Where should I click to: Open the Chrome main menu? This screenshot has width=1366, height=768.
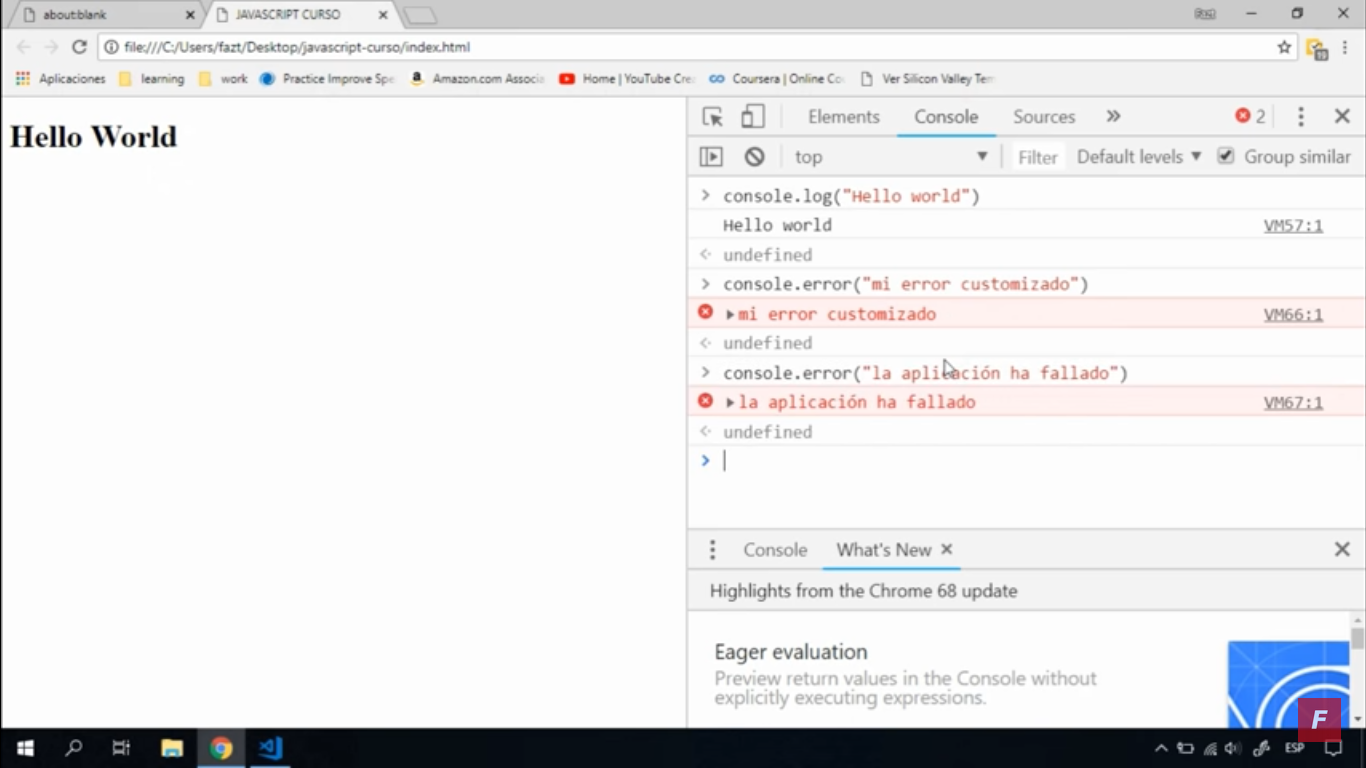[1345, 47]
